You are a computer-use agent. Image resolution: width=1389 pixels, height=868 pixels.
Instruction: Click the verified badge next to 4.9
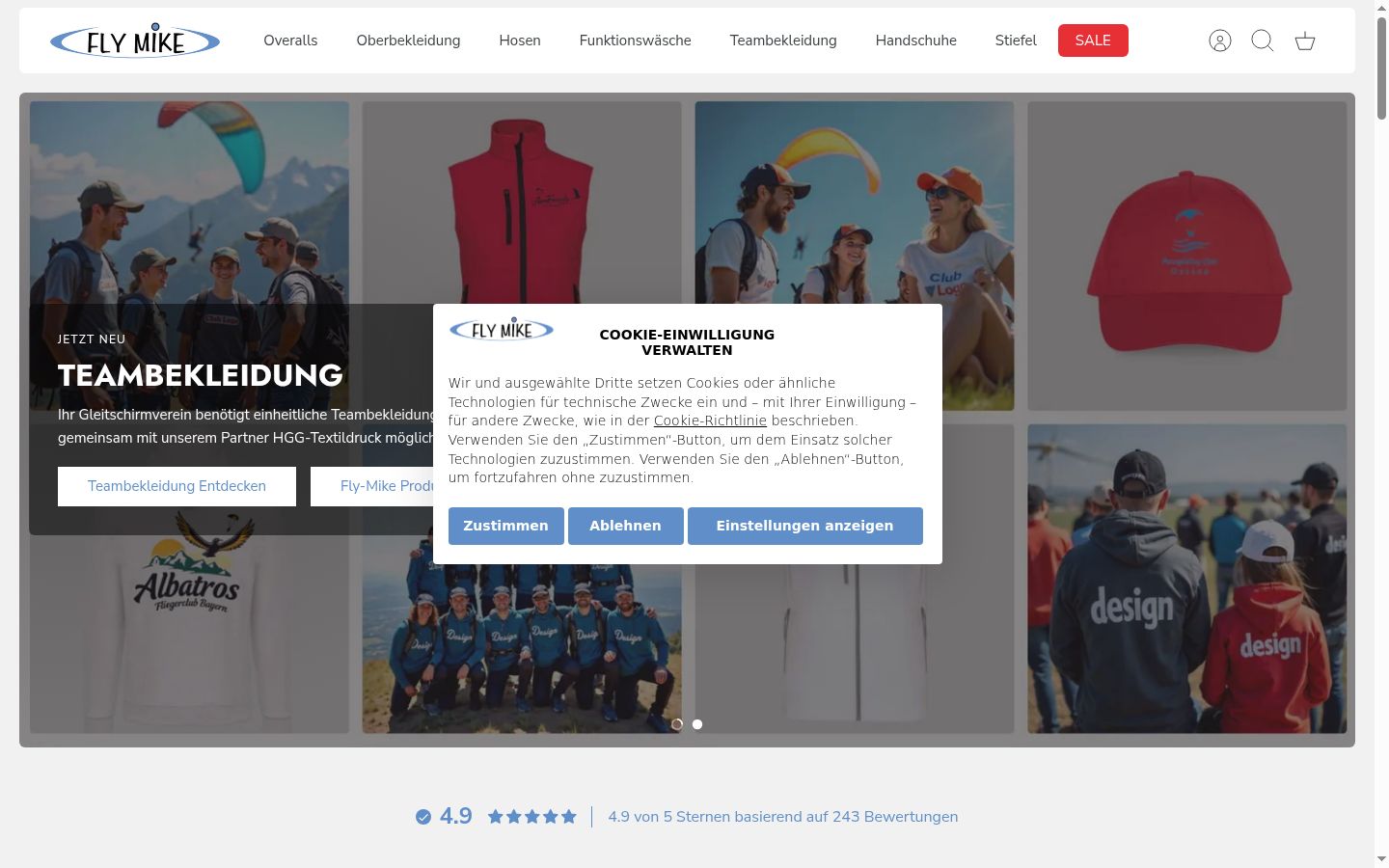[423, 817]
